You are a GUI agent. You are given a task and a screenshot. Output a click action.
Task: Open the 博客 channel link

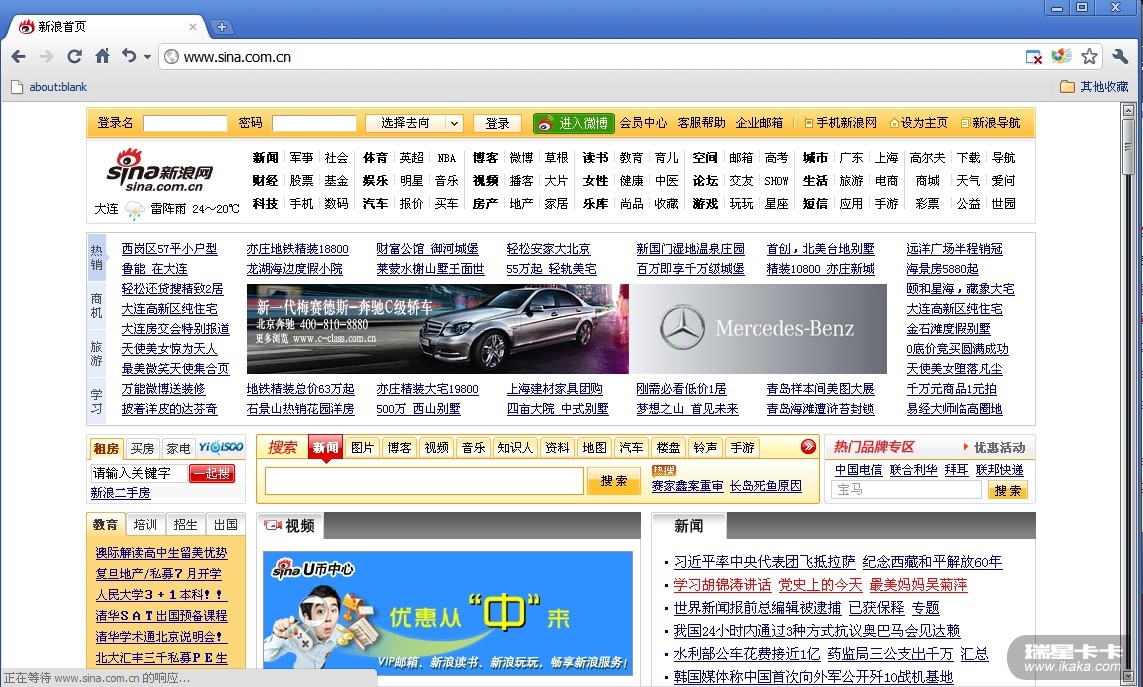[x=485, y=158]
